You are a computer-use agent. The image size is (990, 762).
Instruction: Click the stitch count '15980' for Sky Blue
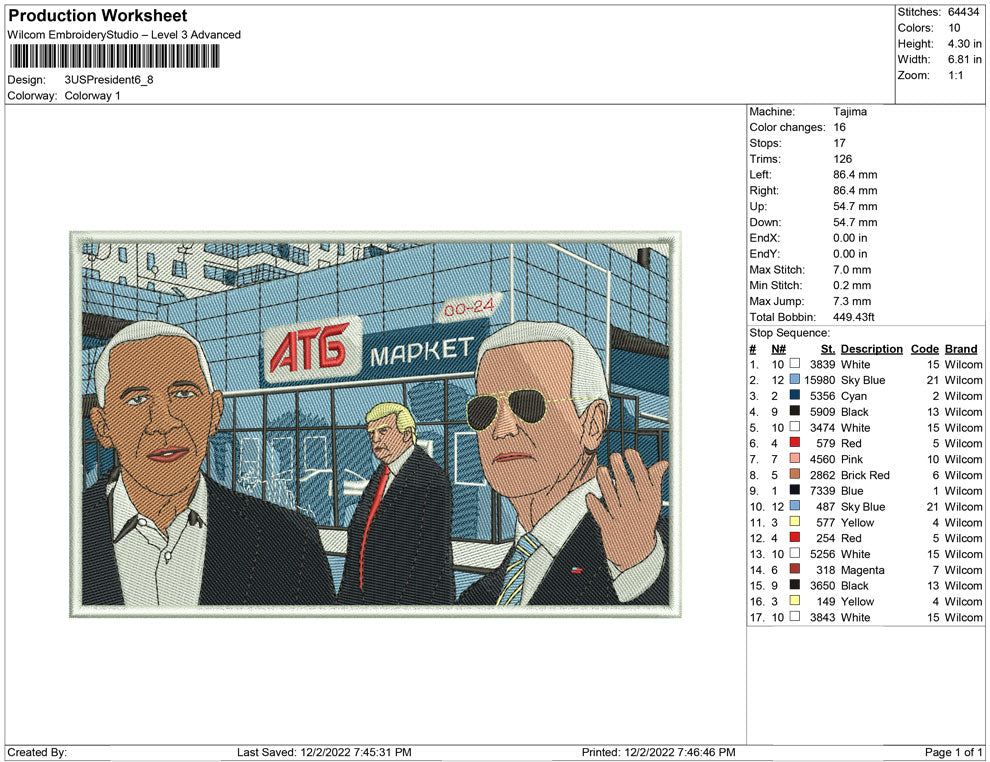(x=820, y=380)
